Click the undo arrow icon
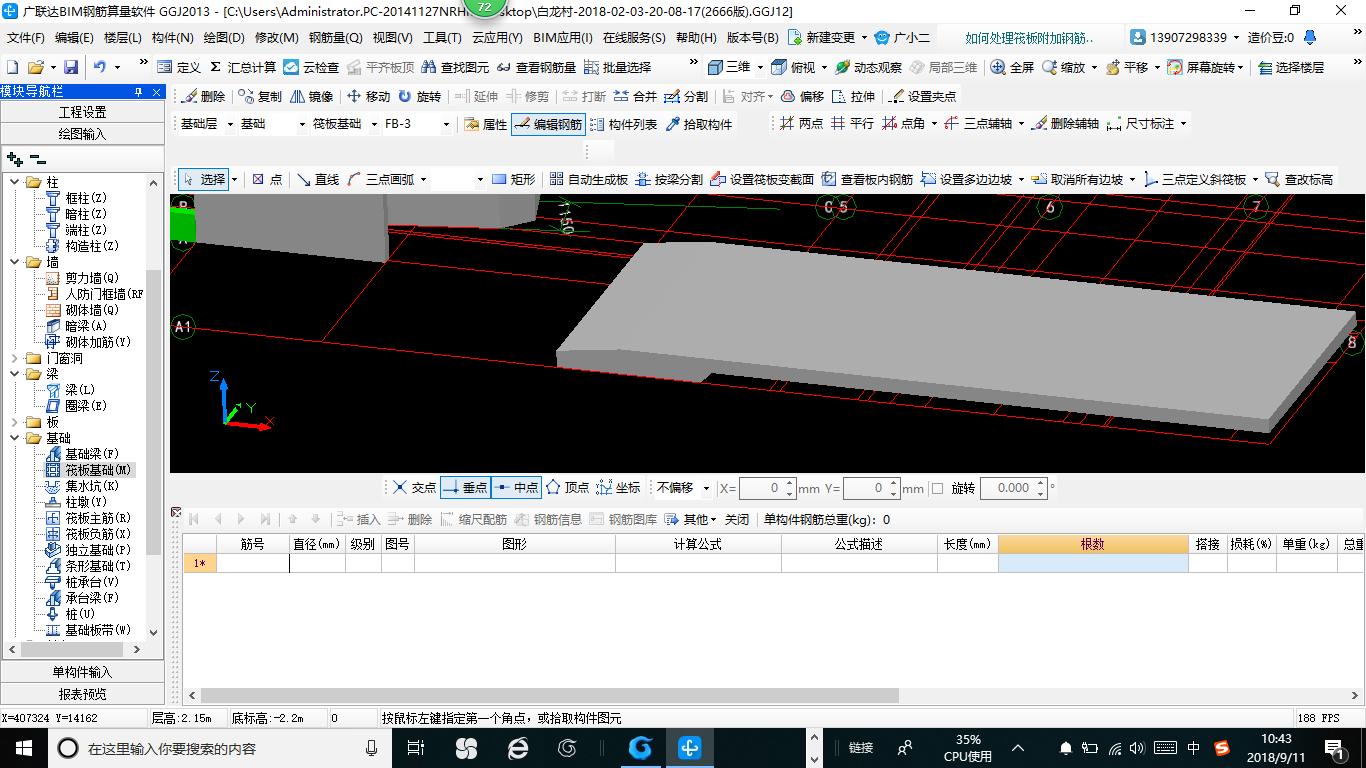The height and width of the screenshot is (768, 1366). (100, 67)
